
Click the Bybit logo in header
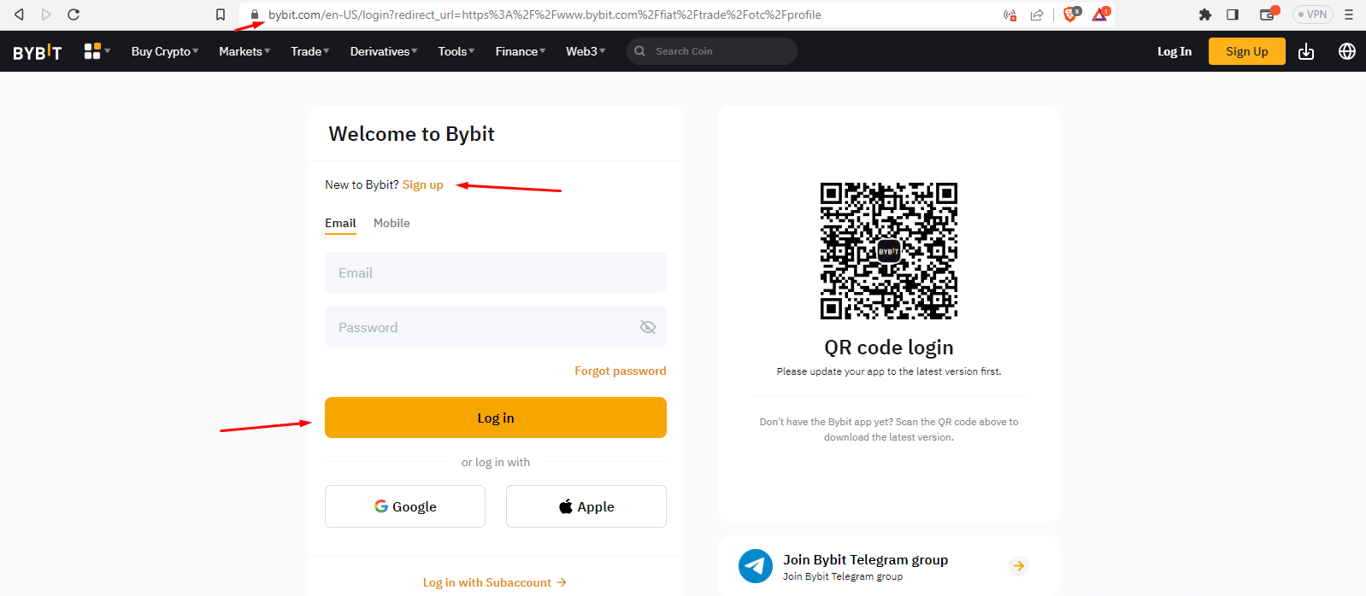37,52
